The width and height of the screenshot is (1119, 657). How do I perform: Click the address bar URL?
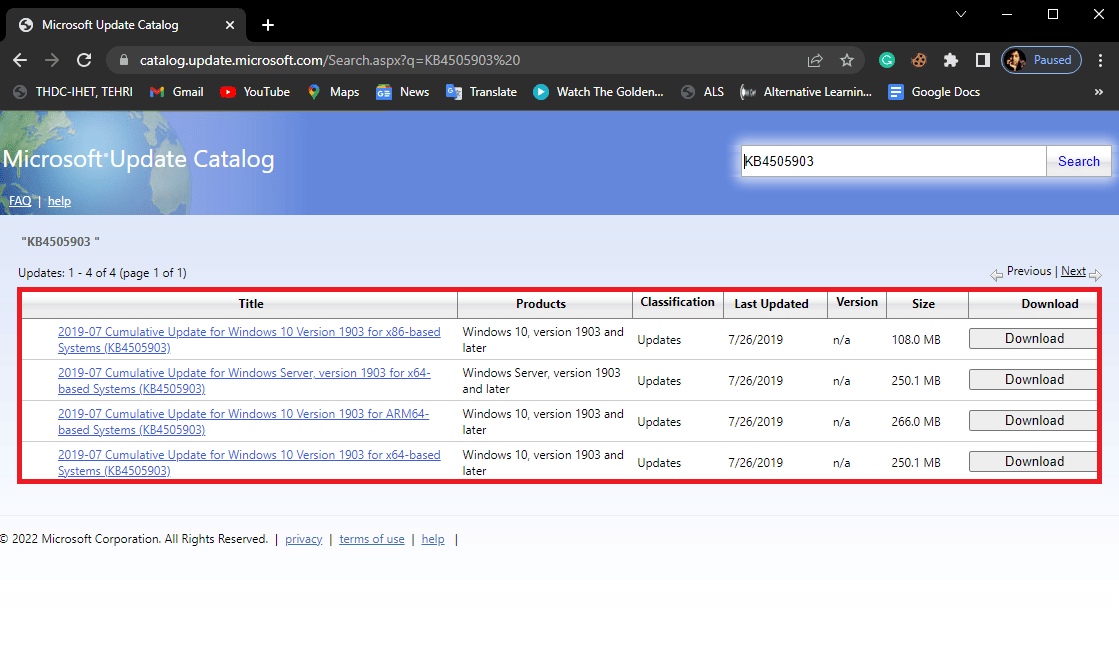[x=330, y=60]
